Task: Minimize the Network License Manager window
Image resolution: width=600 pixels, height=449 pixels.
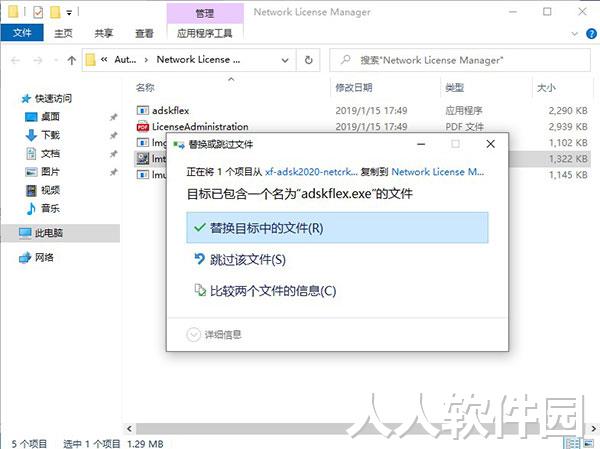Action: (x=512, y=12)
